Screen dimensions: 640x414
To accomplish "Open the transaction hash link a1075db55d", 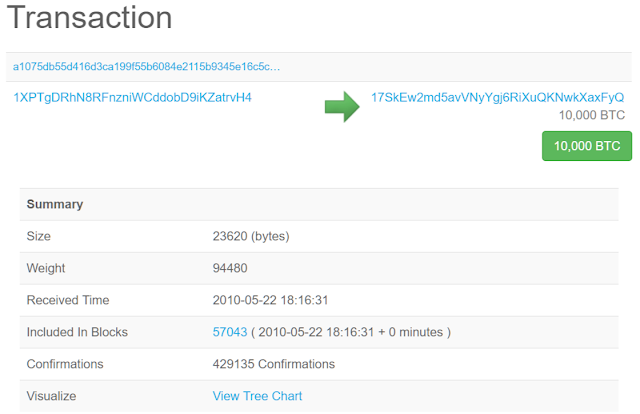I will (146, 66).
